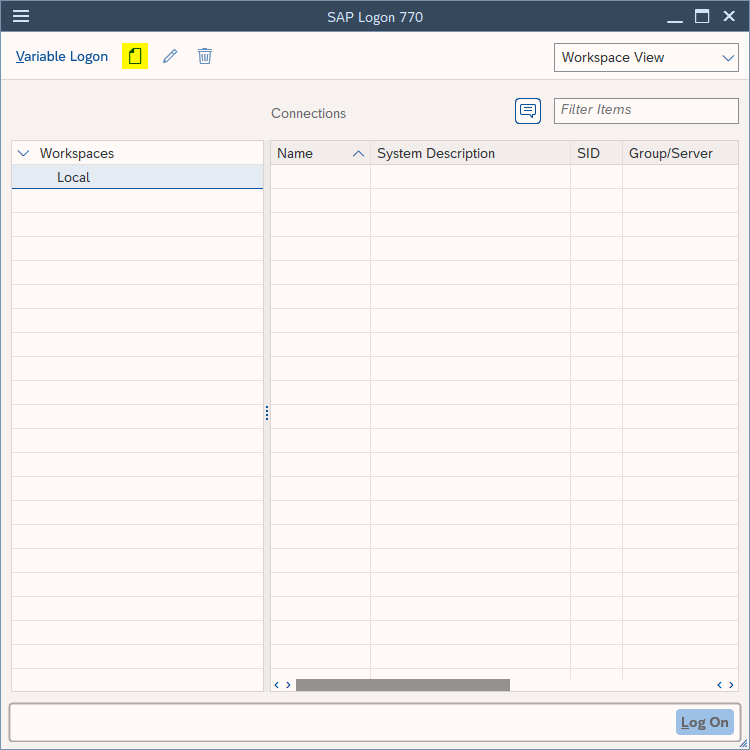This screenshot has height=750, width=750.
Task: Click the New connection document icon
Action: pos(135,56)
